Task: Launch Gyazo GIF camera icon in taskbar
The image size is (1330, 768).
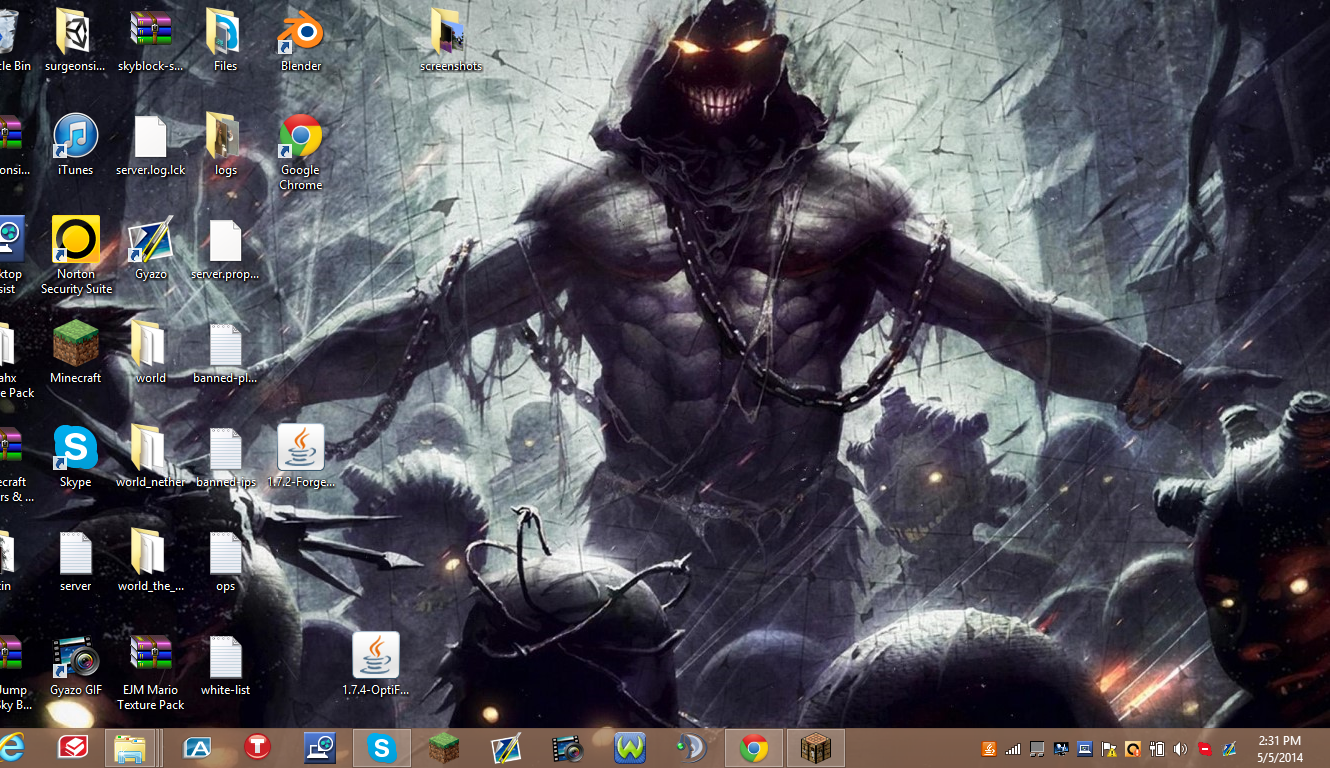Action: 567,748
